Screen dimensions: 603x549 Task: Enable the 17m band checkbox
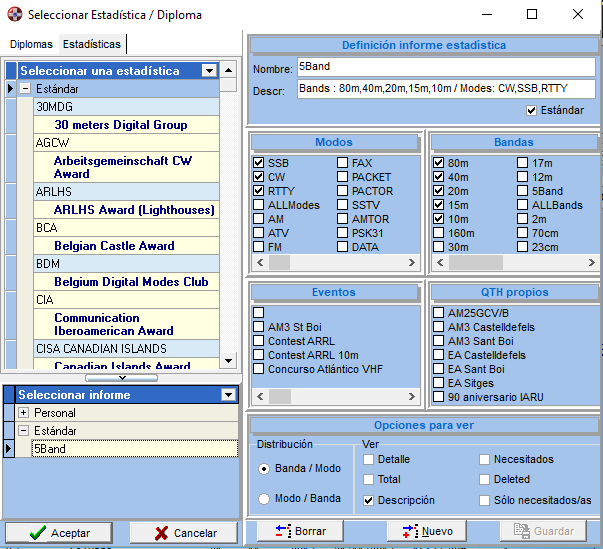click(523, 163)
